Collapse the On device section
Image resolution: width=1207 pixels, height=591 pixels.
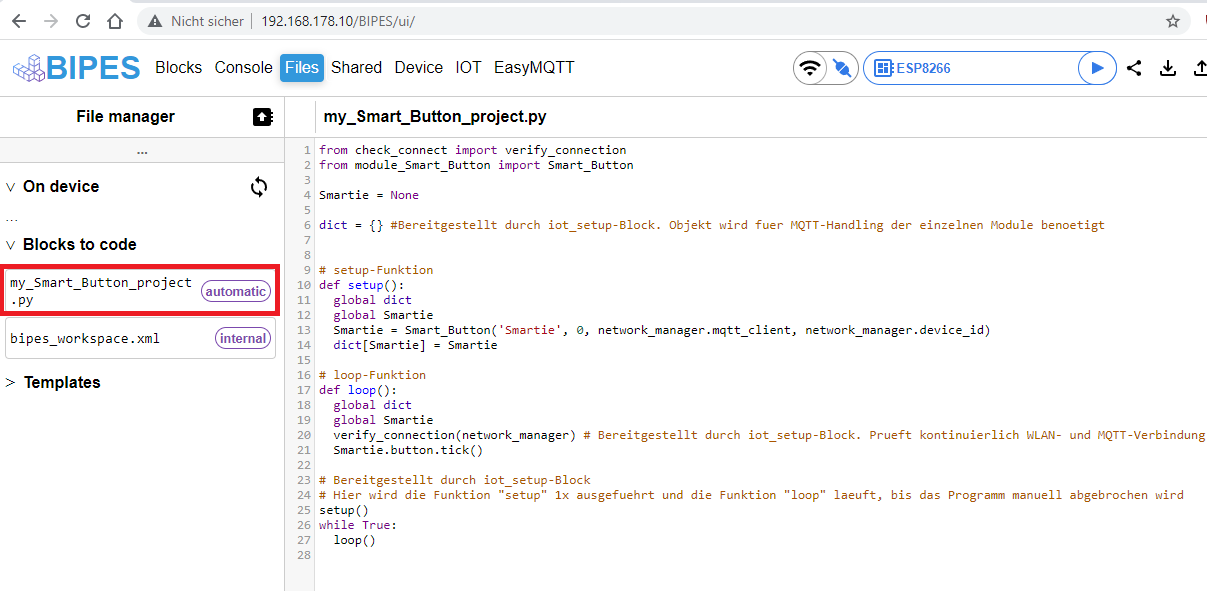click(11, 187)
